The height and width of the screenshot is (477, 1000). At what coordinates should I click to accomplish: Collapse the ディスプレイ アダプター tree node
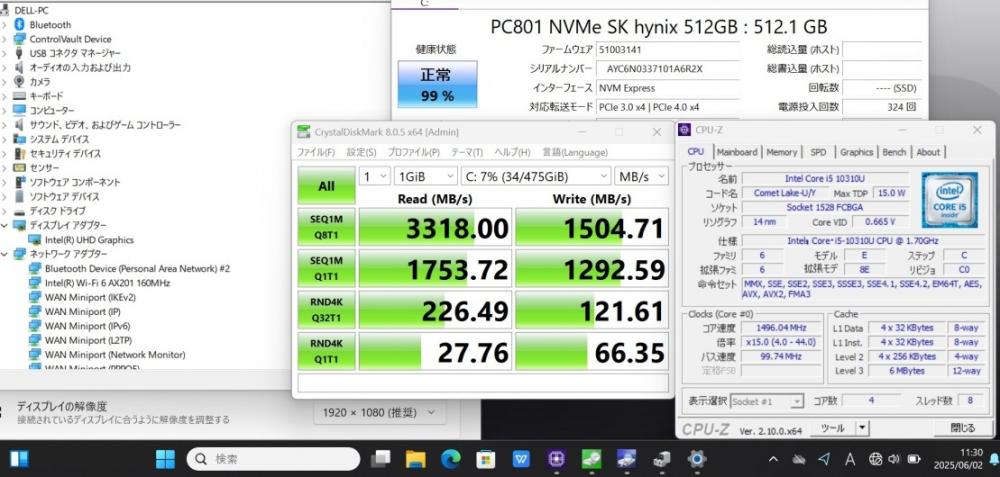tap(5, 225)
